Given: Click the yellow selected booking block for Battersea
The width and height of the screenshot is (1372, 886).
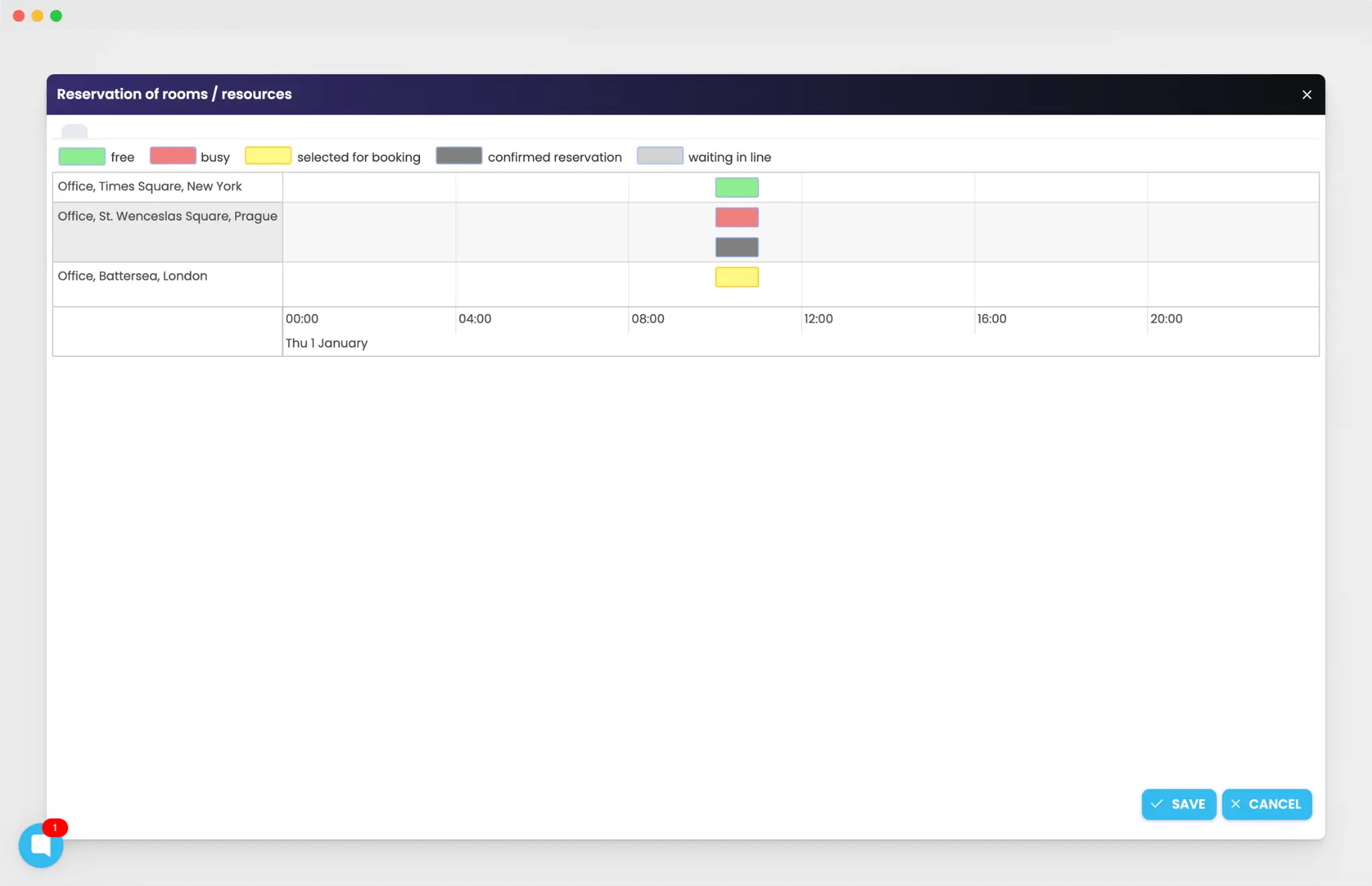Looking at the screenshot, I should point(737,277).
